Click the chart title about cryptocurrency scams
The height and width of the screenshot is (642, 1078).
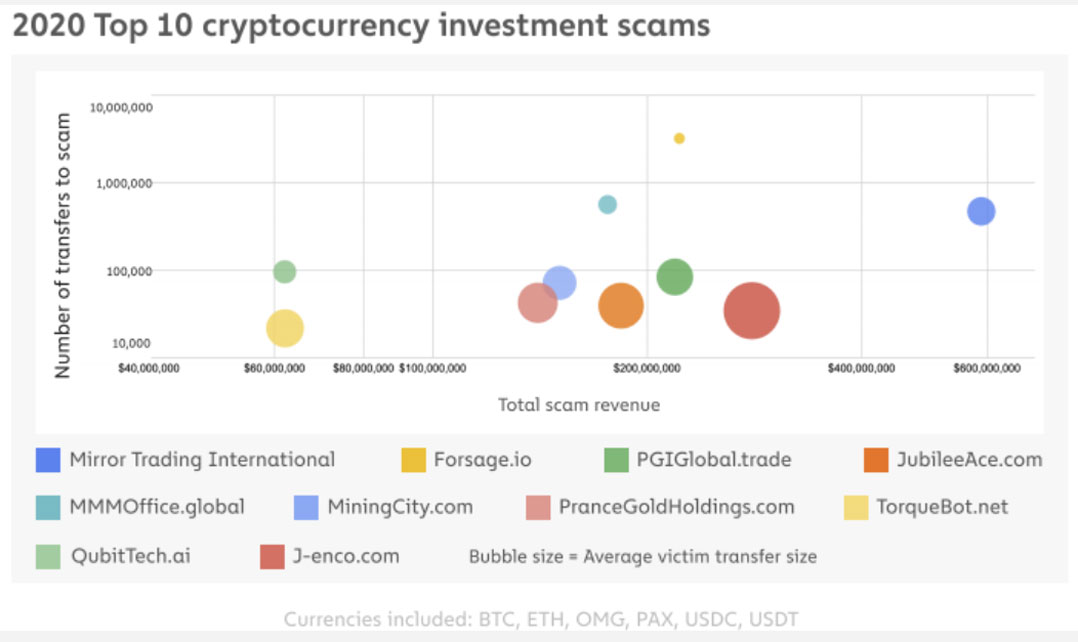pos(361,25)
